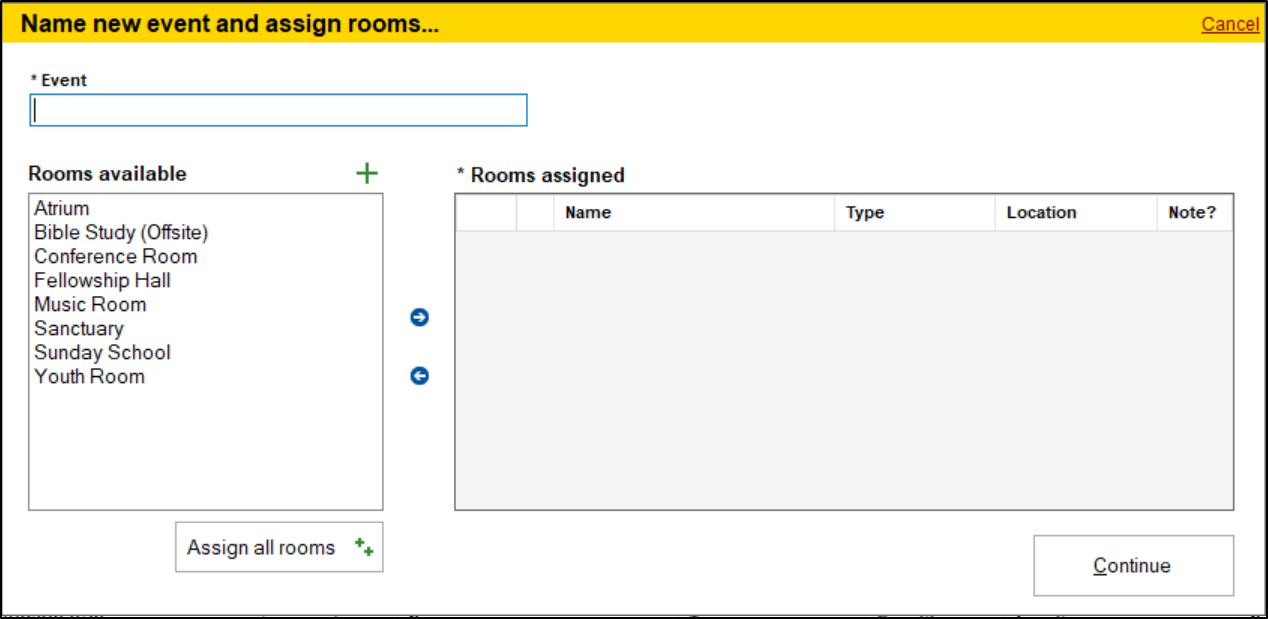1268x619 pixels.
Task: Select Bible Study (Offsite) room
Action: click(x=121, y=232)
